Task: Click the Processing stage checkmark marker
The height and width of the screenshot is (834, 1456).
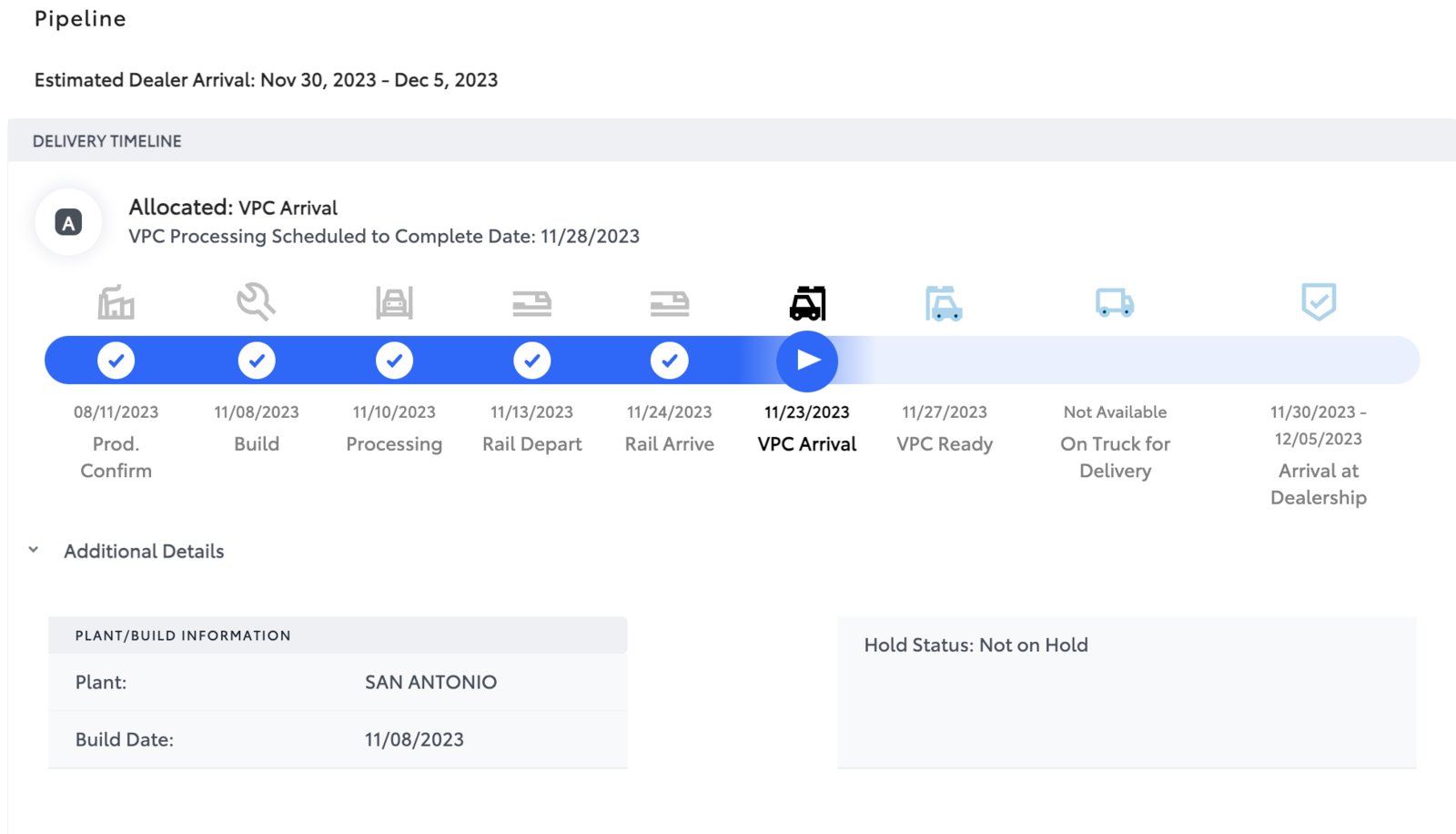Action: click(394, 361)
